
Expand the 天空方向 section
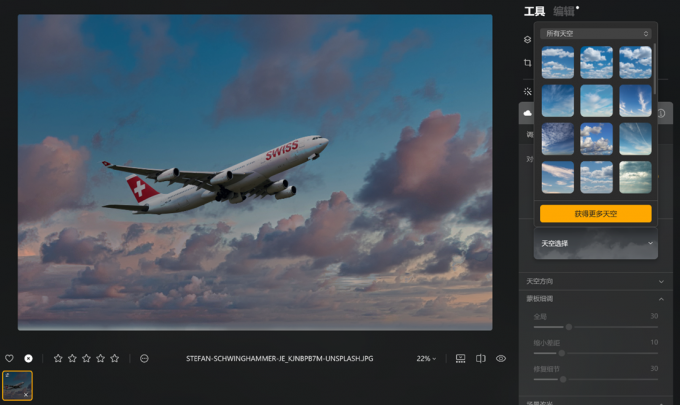click(596, 281)
